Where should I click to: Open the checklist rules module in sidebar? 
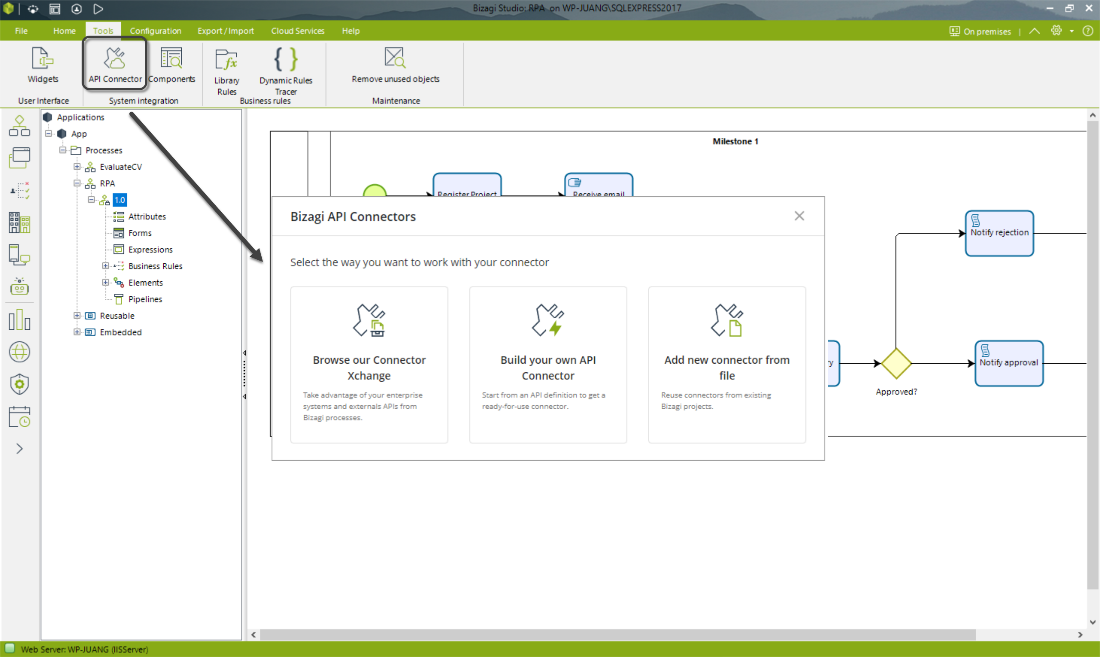pyautogui.click(x=20, y=190)
